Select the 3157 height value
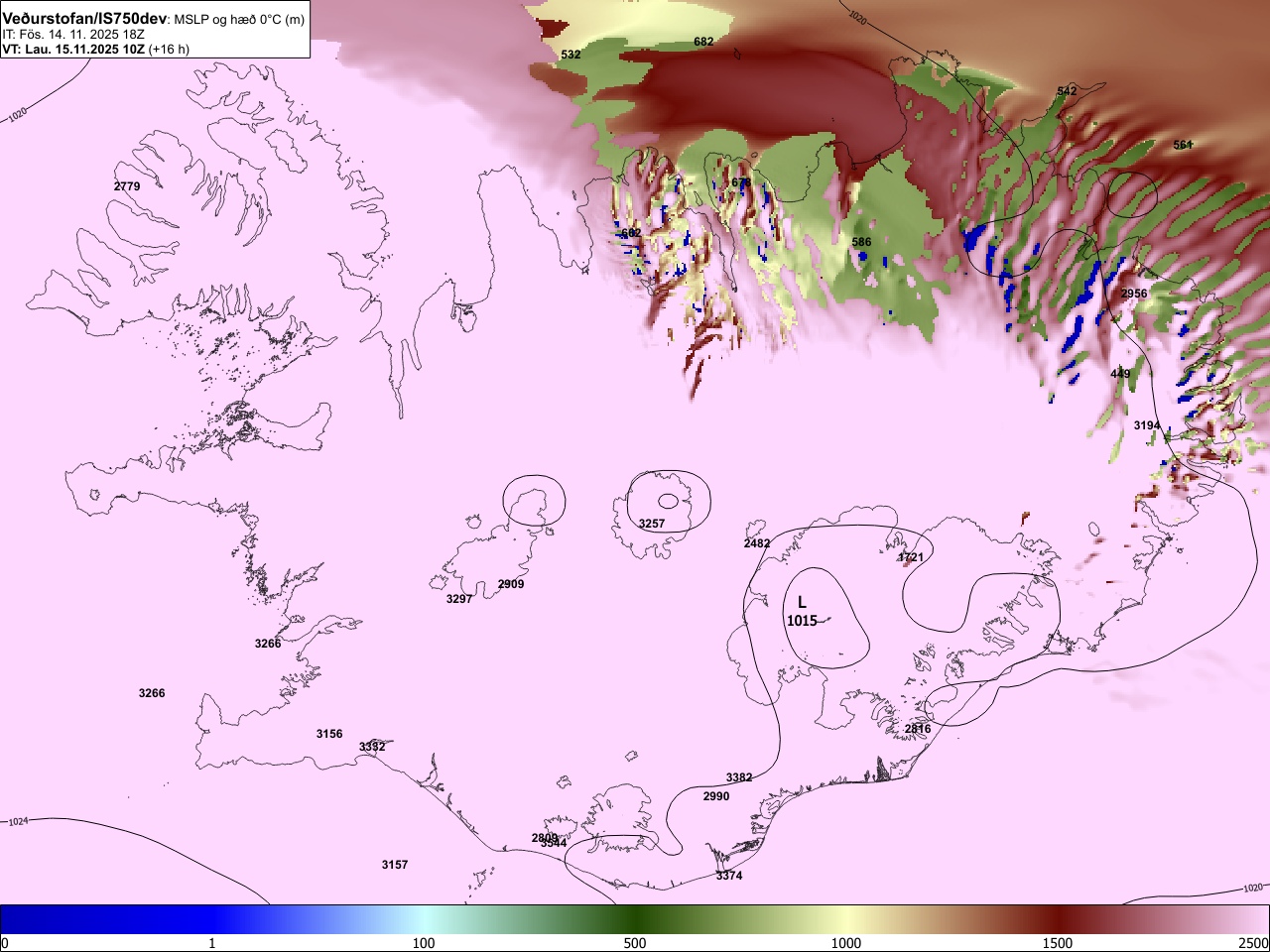 point(395,865)
